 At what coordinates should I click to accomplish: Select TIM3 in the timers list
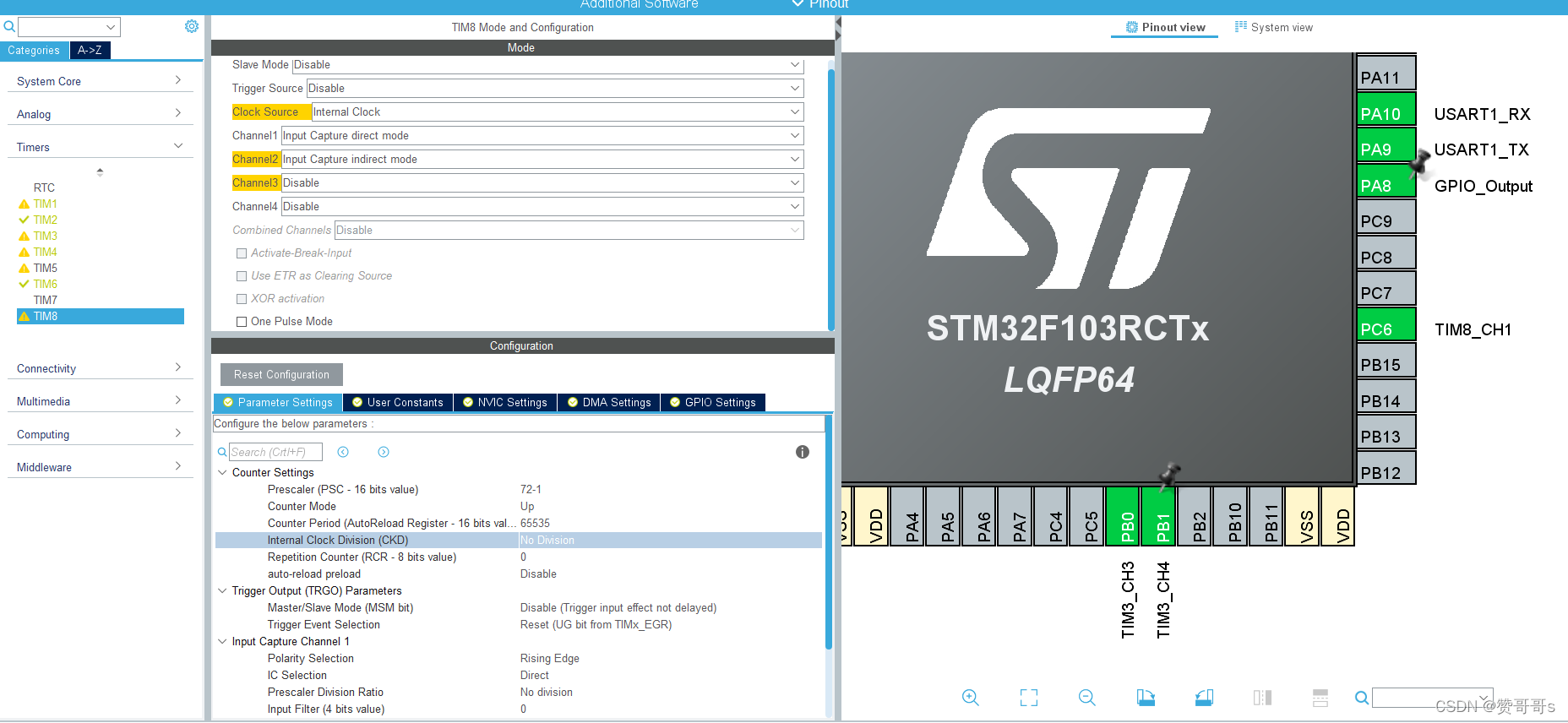46,236
